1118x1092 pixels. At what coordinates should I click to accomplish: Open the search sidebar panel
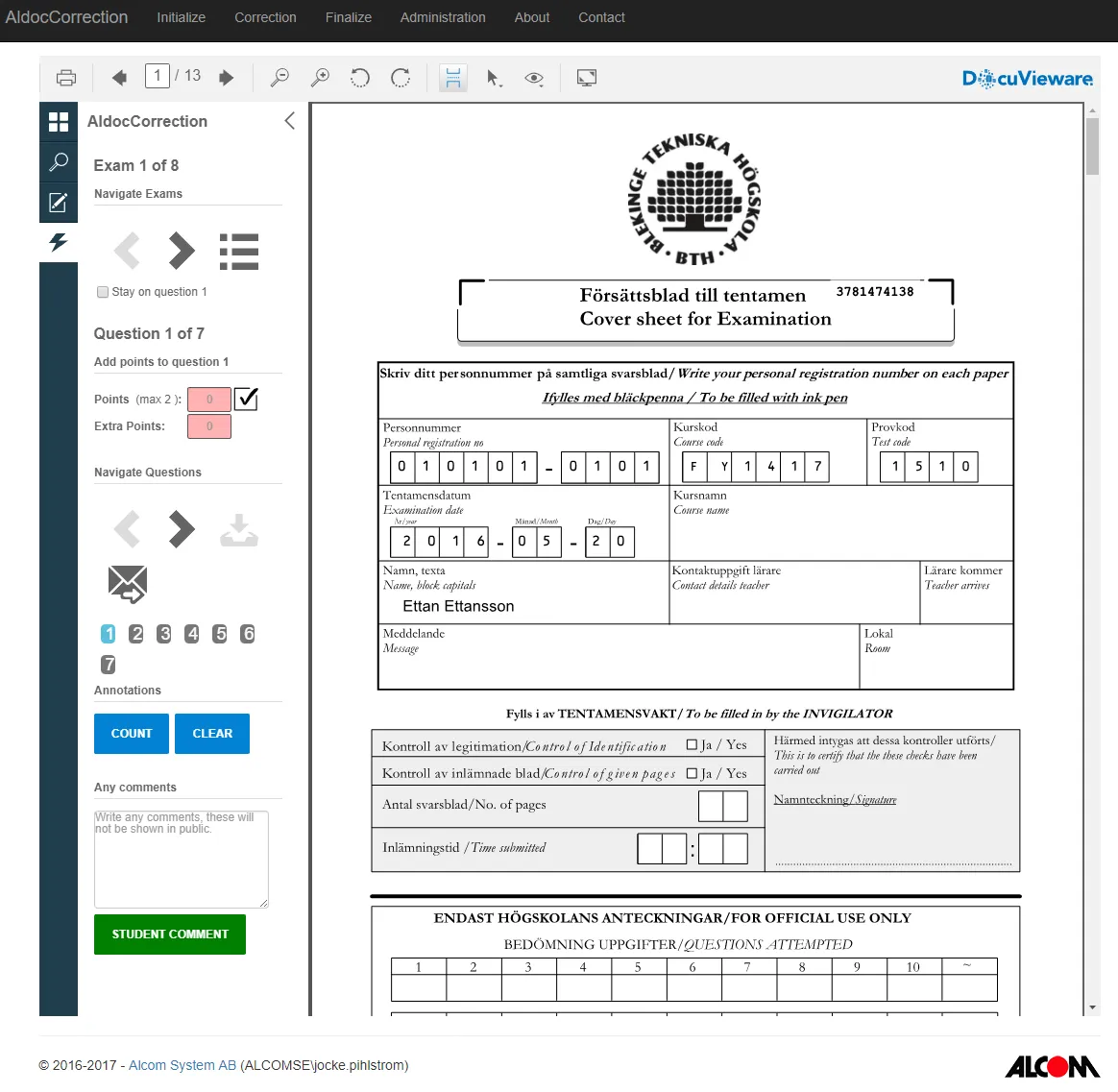click(x=59, y=161)
